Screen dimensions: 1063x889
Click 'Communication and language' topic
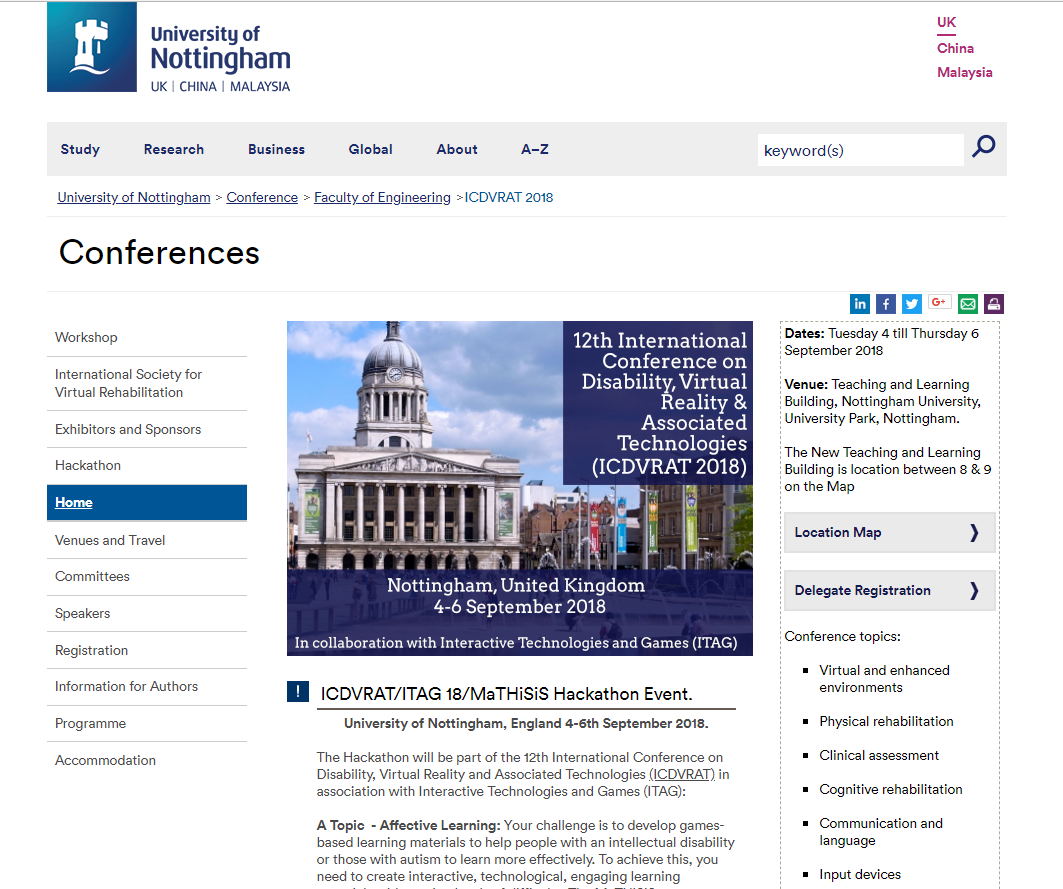coord(881,832)
